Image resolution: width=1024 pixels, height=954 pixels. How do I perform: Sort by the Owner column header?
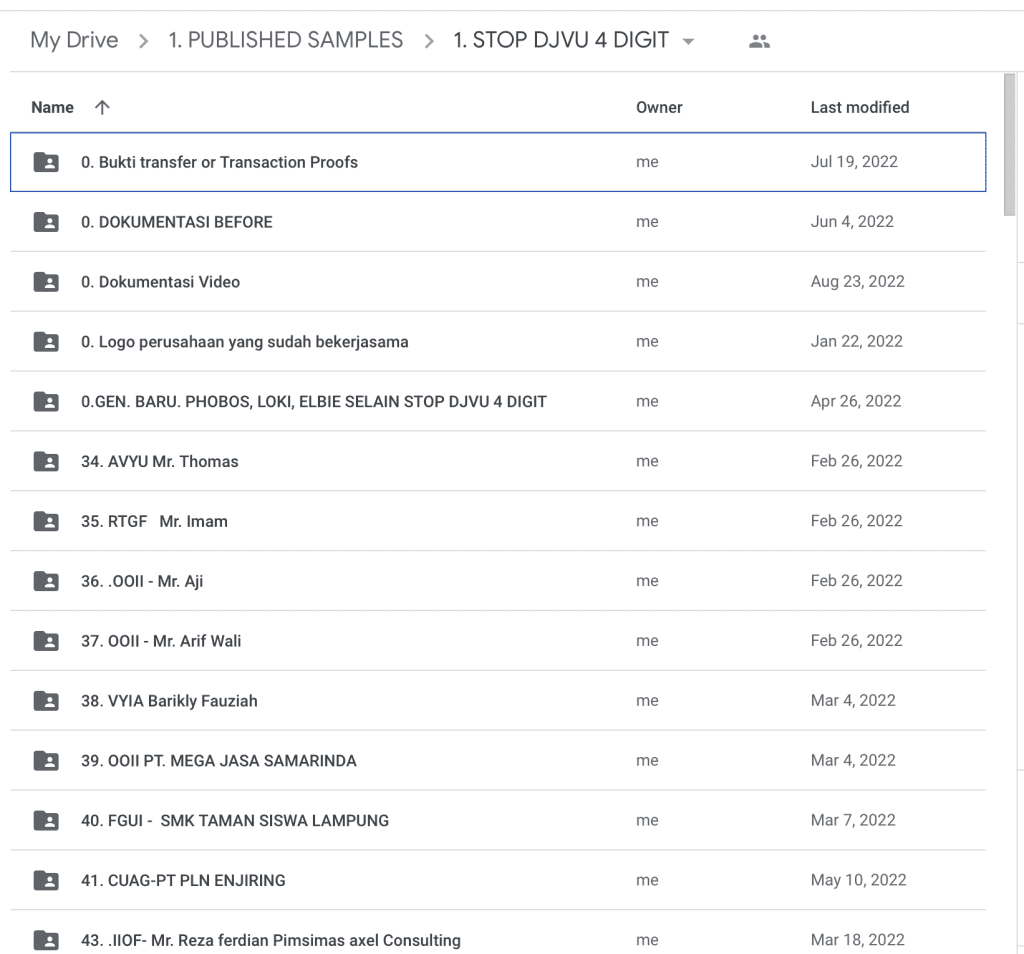[659, 107]
